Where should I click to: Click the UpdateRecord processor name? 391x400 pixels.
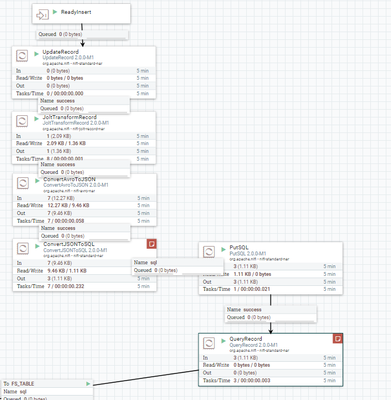(61, 52)
